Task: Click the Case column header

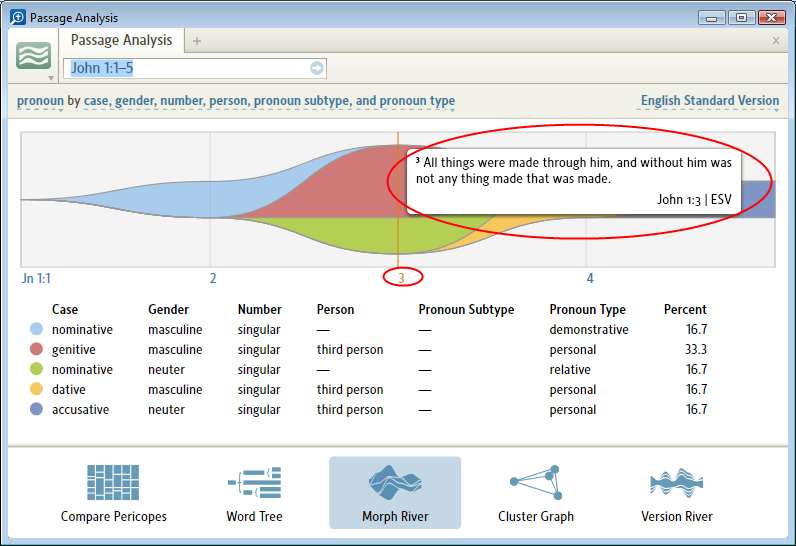Action: click(65, 309)
